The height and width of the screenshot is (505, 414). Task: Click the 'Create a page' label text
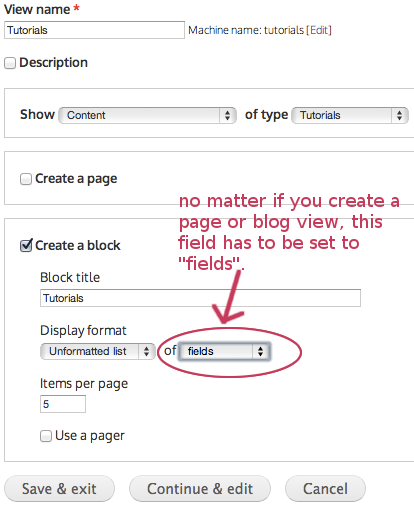pos(76,179)
